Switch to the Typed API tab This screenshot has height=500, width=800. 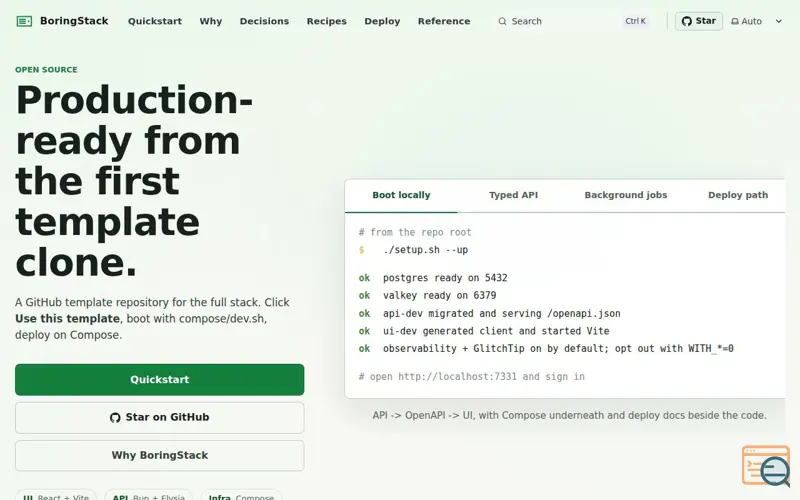click(x=513, y=195)
